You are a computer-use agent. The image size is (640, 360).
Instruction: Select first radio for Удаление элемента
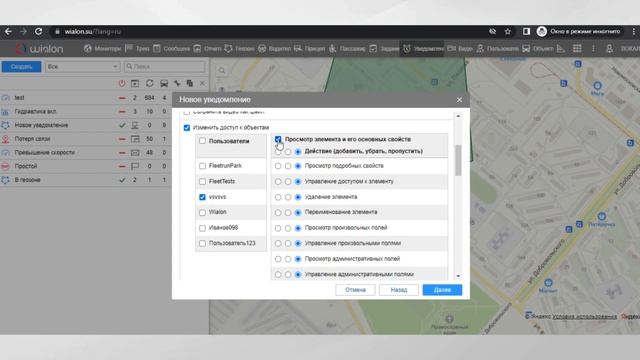pos(278,197)
